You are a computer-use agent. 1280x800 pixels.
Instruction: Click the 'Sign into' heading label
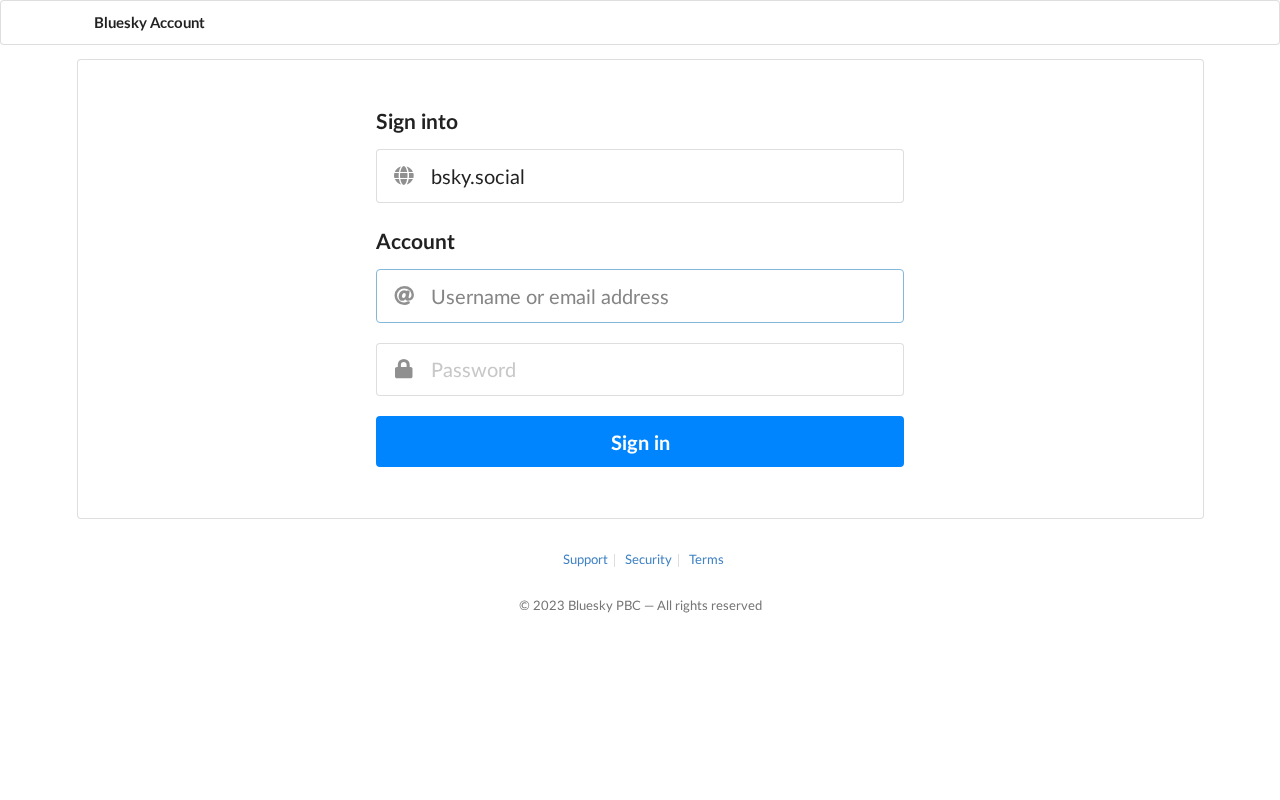[417, 122]
